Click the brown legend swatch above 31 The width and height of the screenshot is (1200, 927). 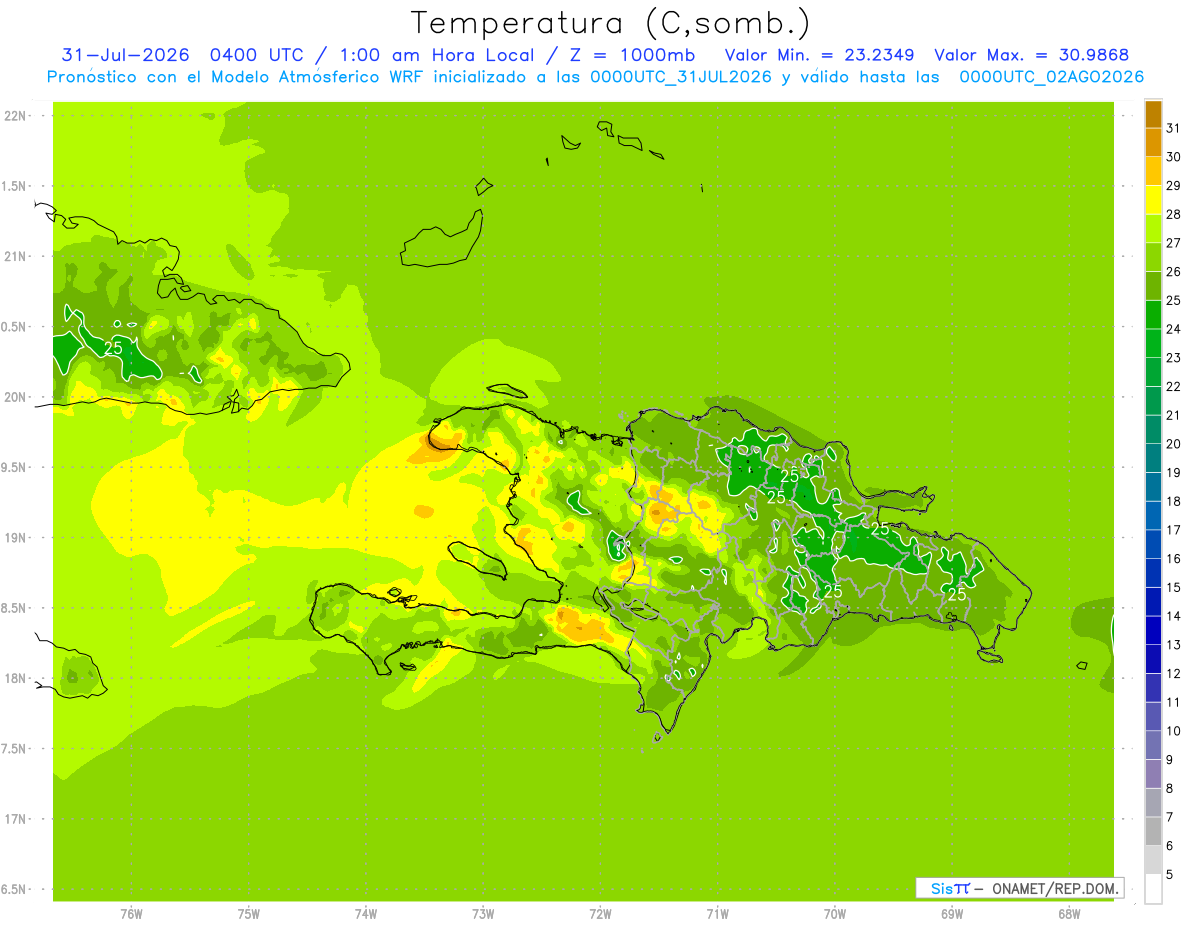click(x=1153, y=114)
